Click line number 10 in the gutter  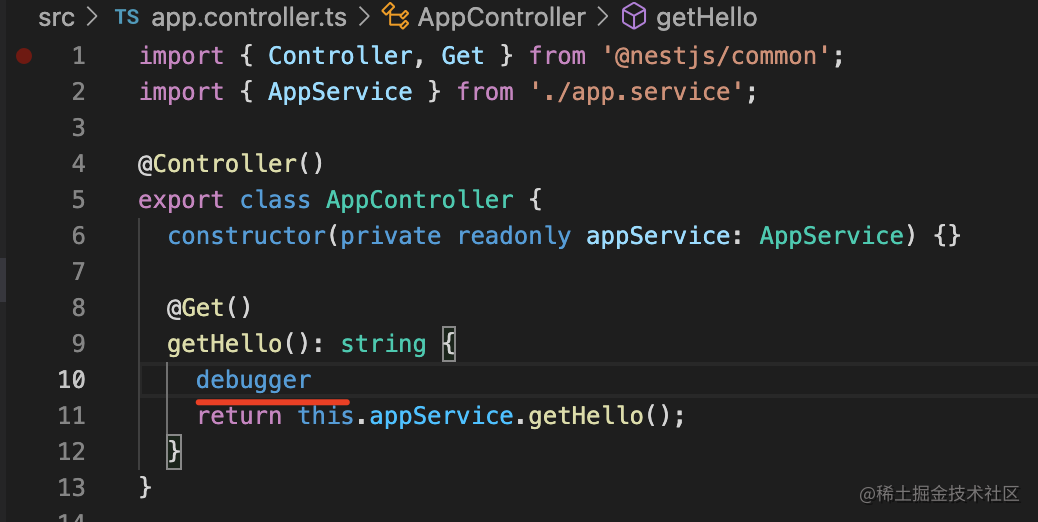click(71, 380)
